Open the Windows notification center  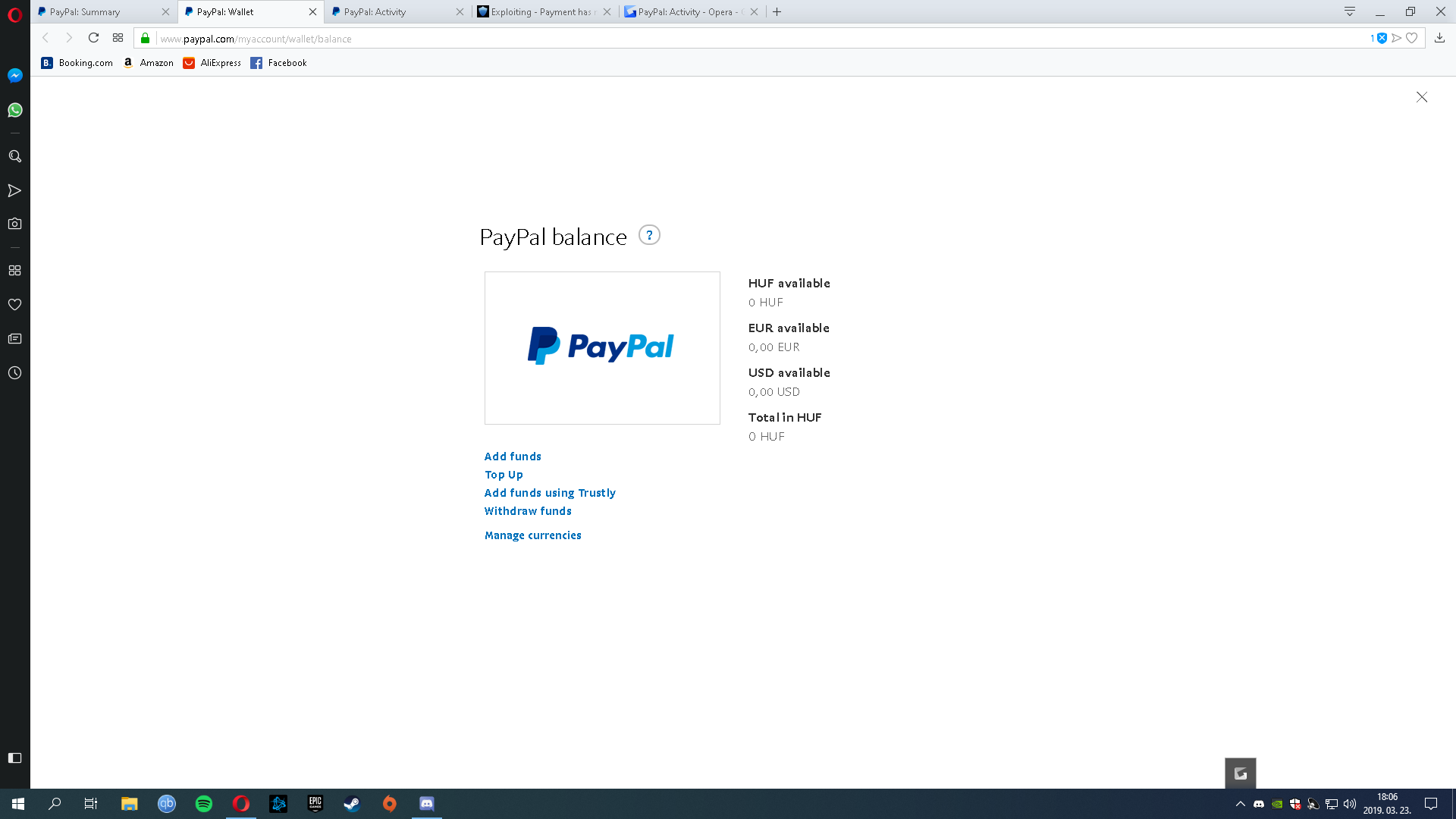coord(1430,804)
